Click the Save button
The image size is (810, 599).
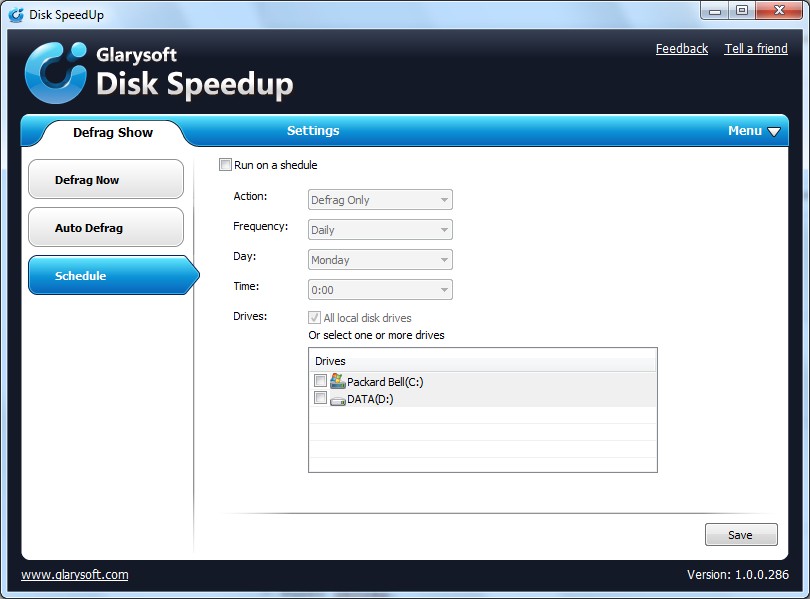point(741,534)
